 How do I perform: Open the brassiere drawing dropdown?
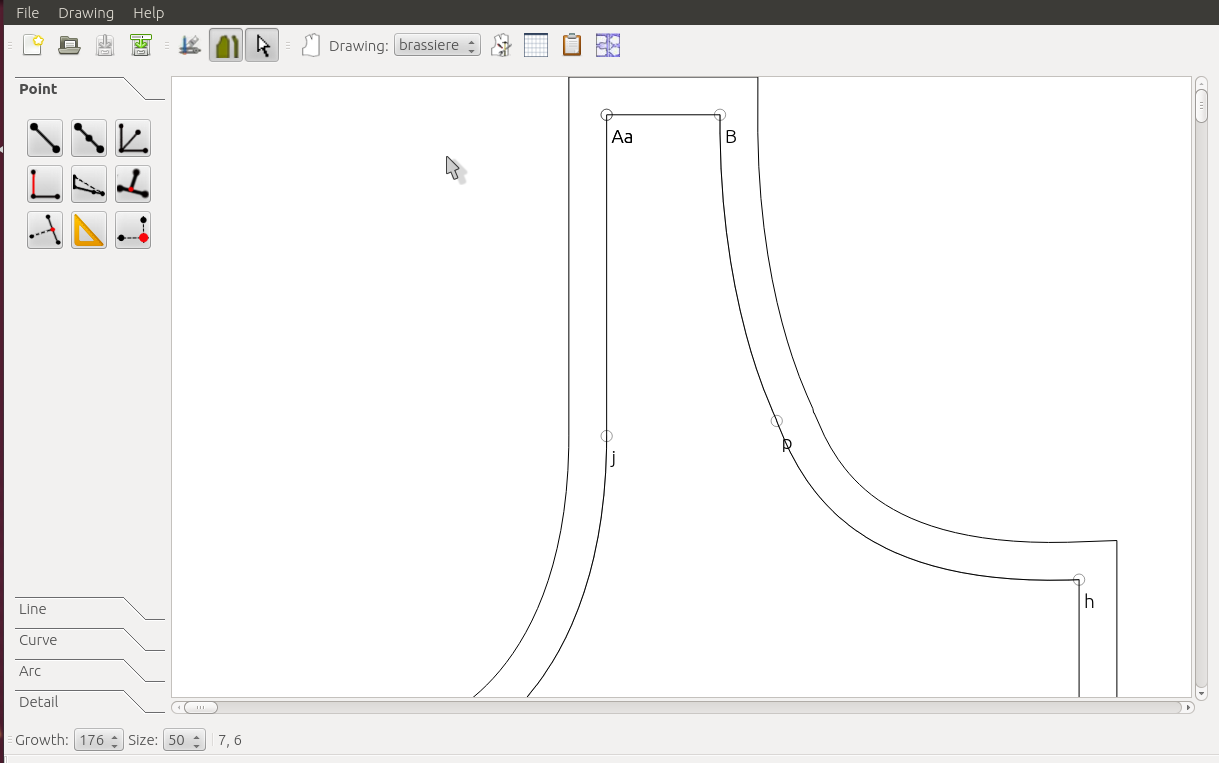437,44
